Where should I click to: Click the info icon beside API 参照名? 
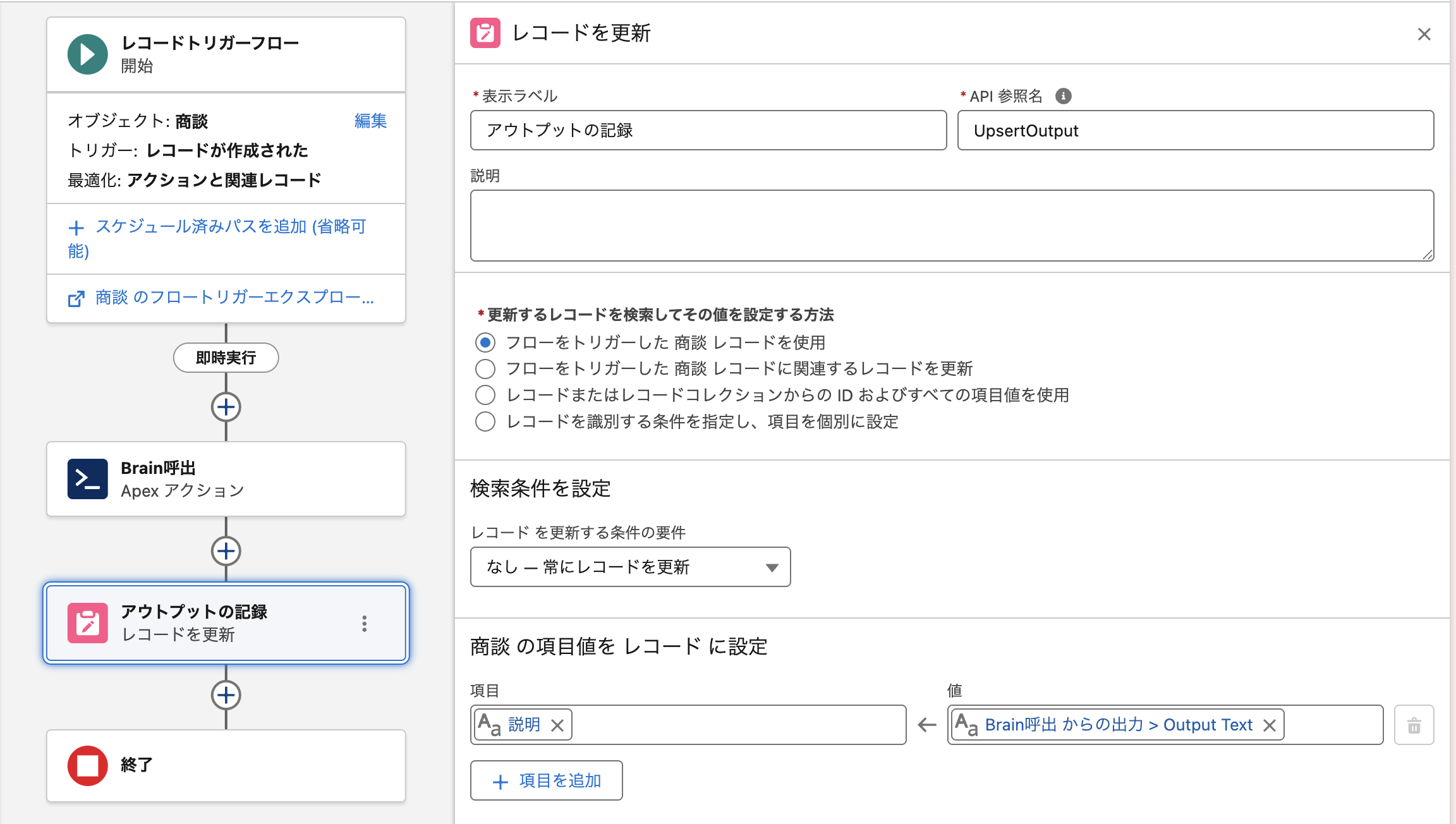point(1063,96)
